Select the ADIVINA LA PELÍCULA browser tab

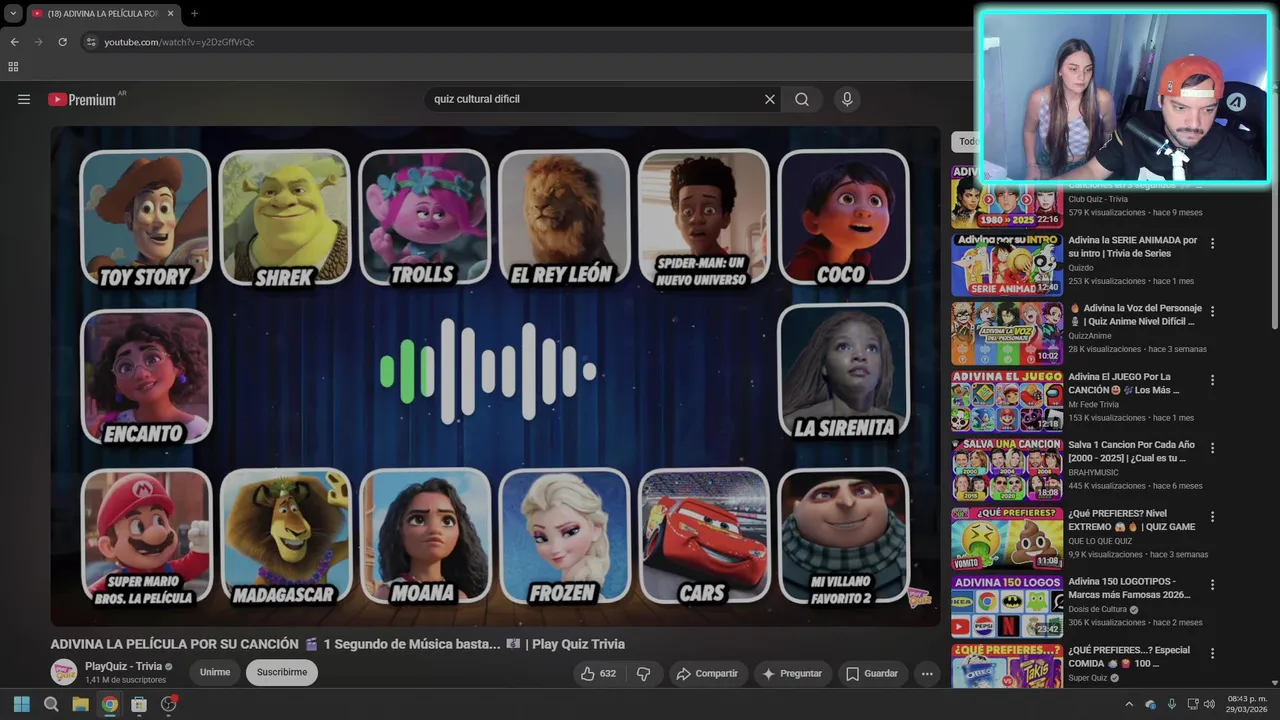(x=103, y=14)
